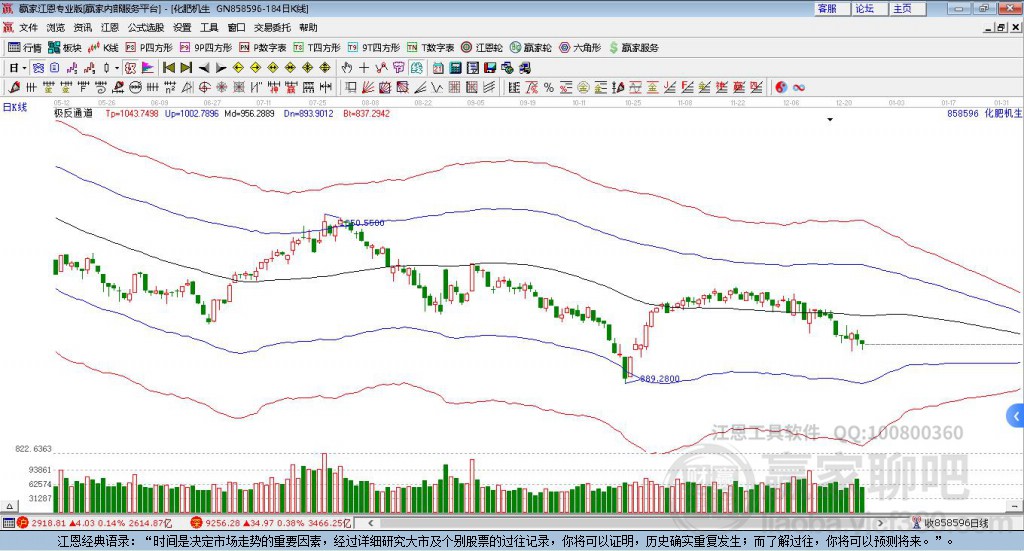
Task: Click the 日K线 label at chart corner
Action: [x=14, y=107]
